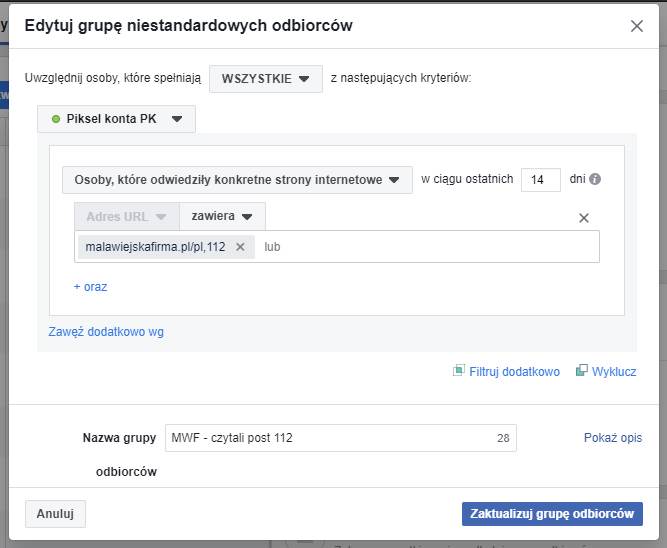
Task: Click the days number field showing 14
Action: point(540,180)
